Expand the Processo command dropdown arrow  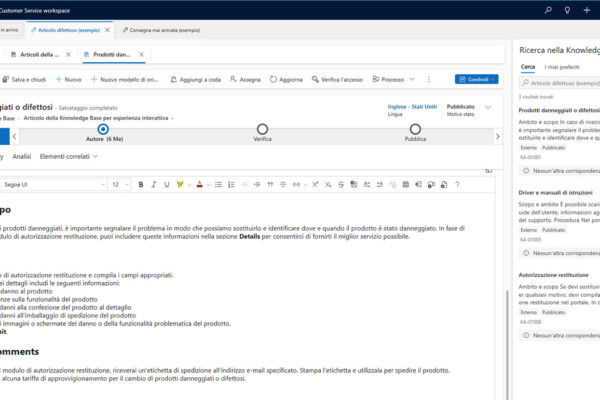412,79
